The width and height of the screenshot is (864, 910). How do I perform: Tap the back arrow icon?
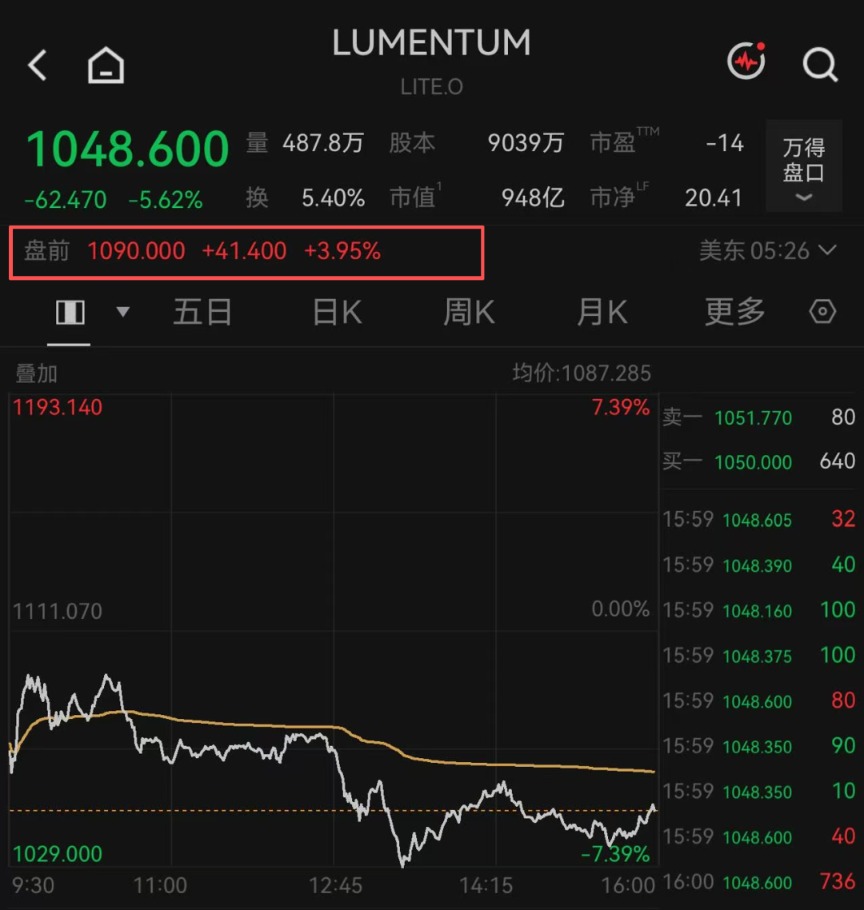click(37, 64)
